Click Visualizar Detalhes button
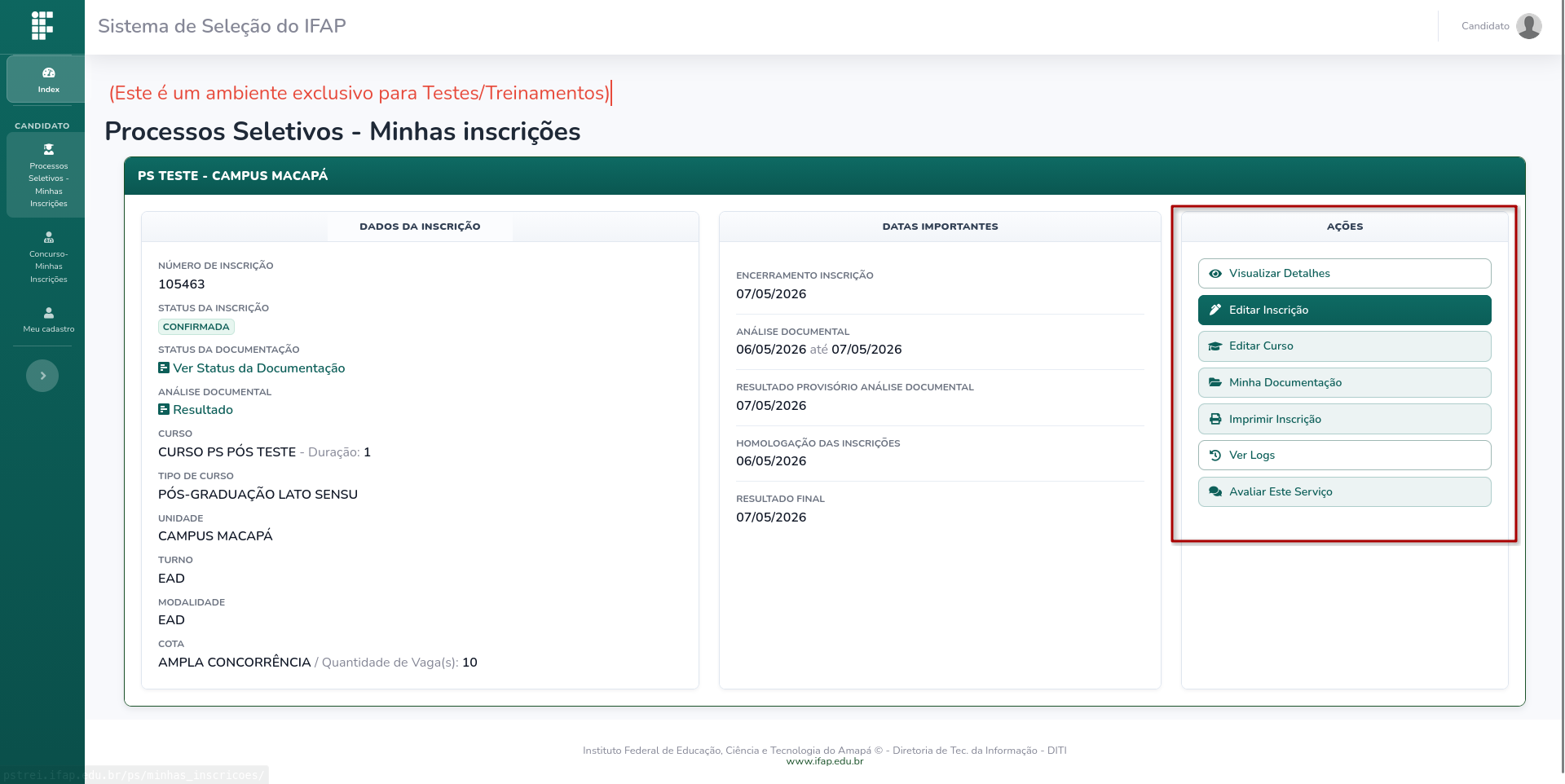Viewport: 1565px width, 784px height. [1345, 273]
